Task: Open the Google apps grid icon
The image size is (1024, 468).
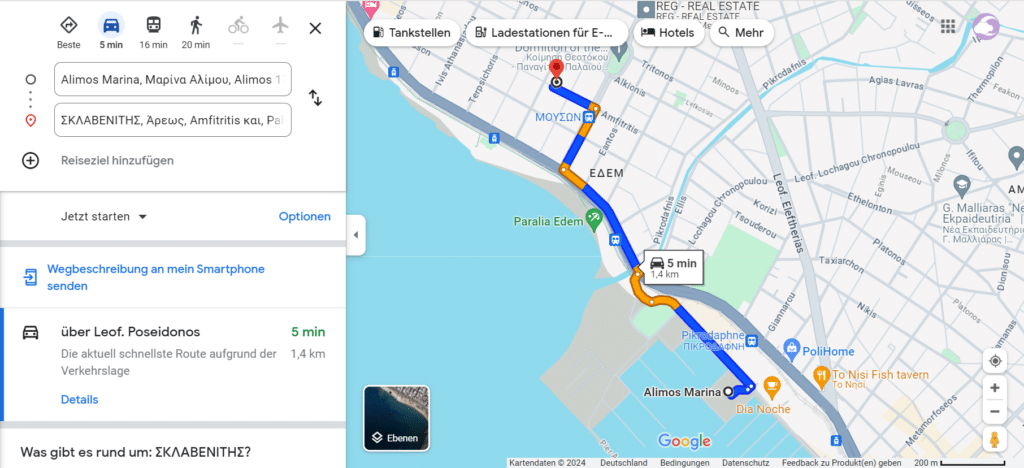Action: coord(948,26)
